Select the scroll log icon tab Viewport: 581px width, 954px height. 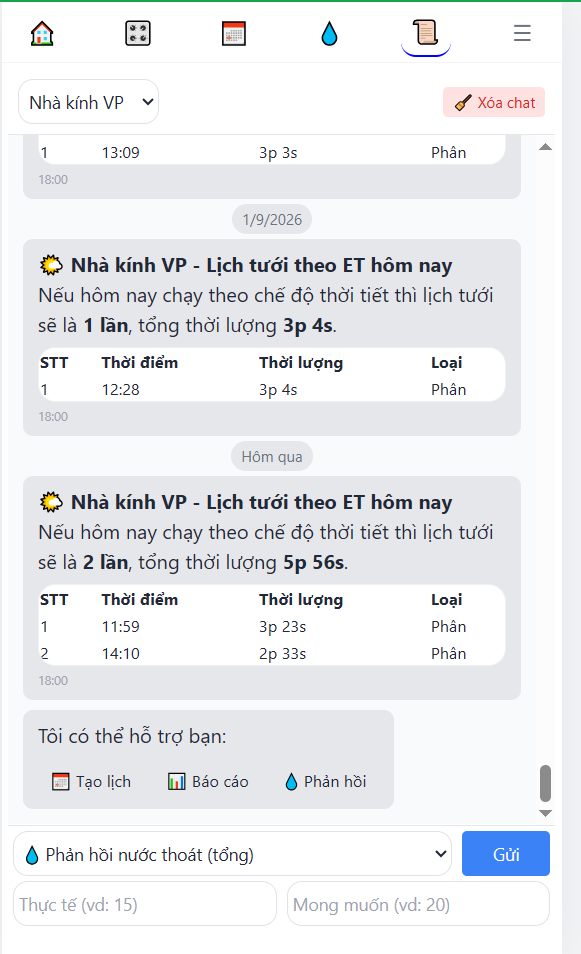(426, 33)
